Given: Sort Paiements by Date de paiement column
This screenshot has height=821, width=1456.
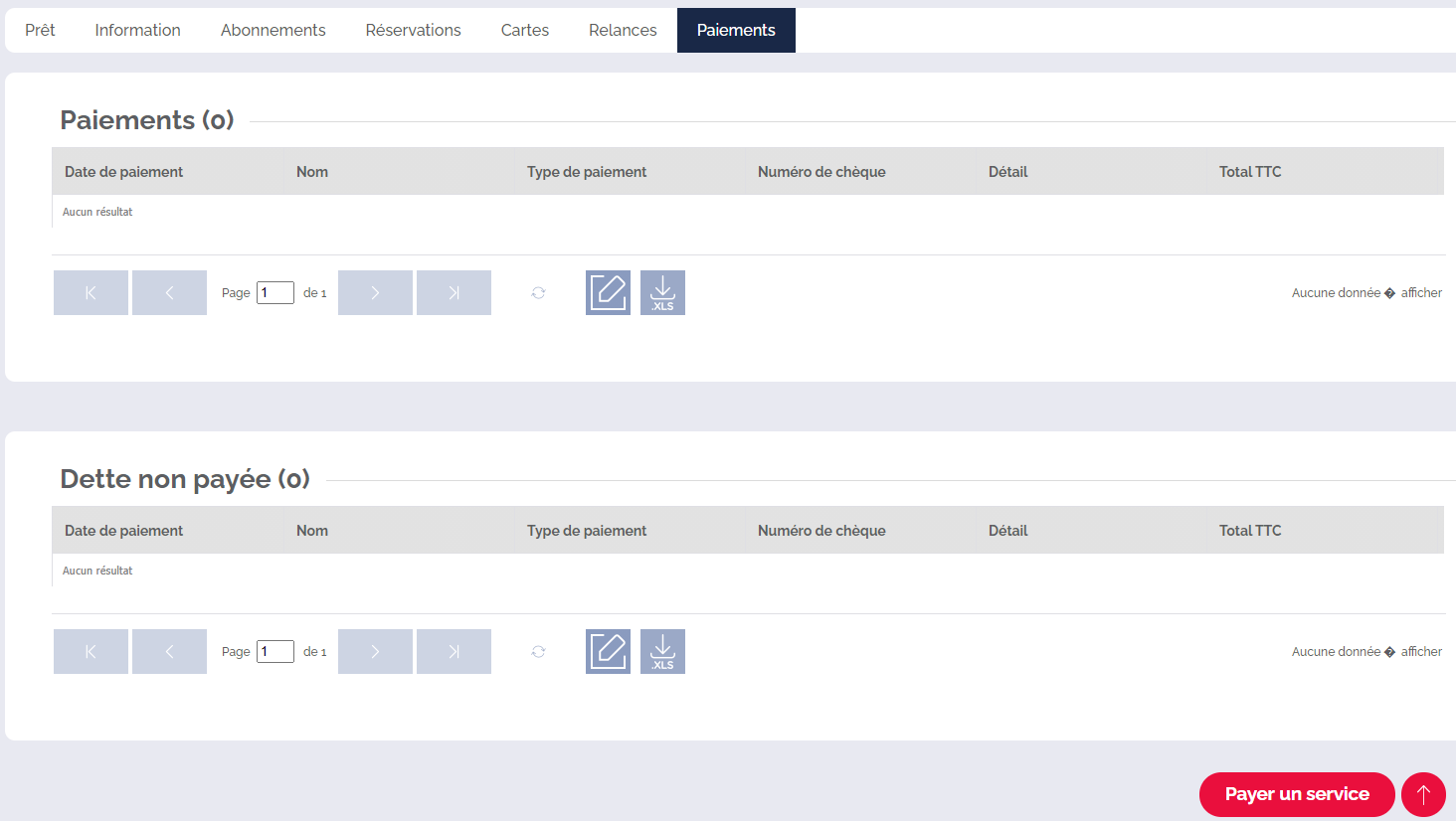Looking at the screenshot, I should [x=123, y=172].
